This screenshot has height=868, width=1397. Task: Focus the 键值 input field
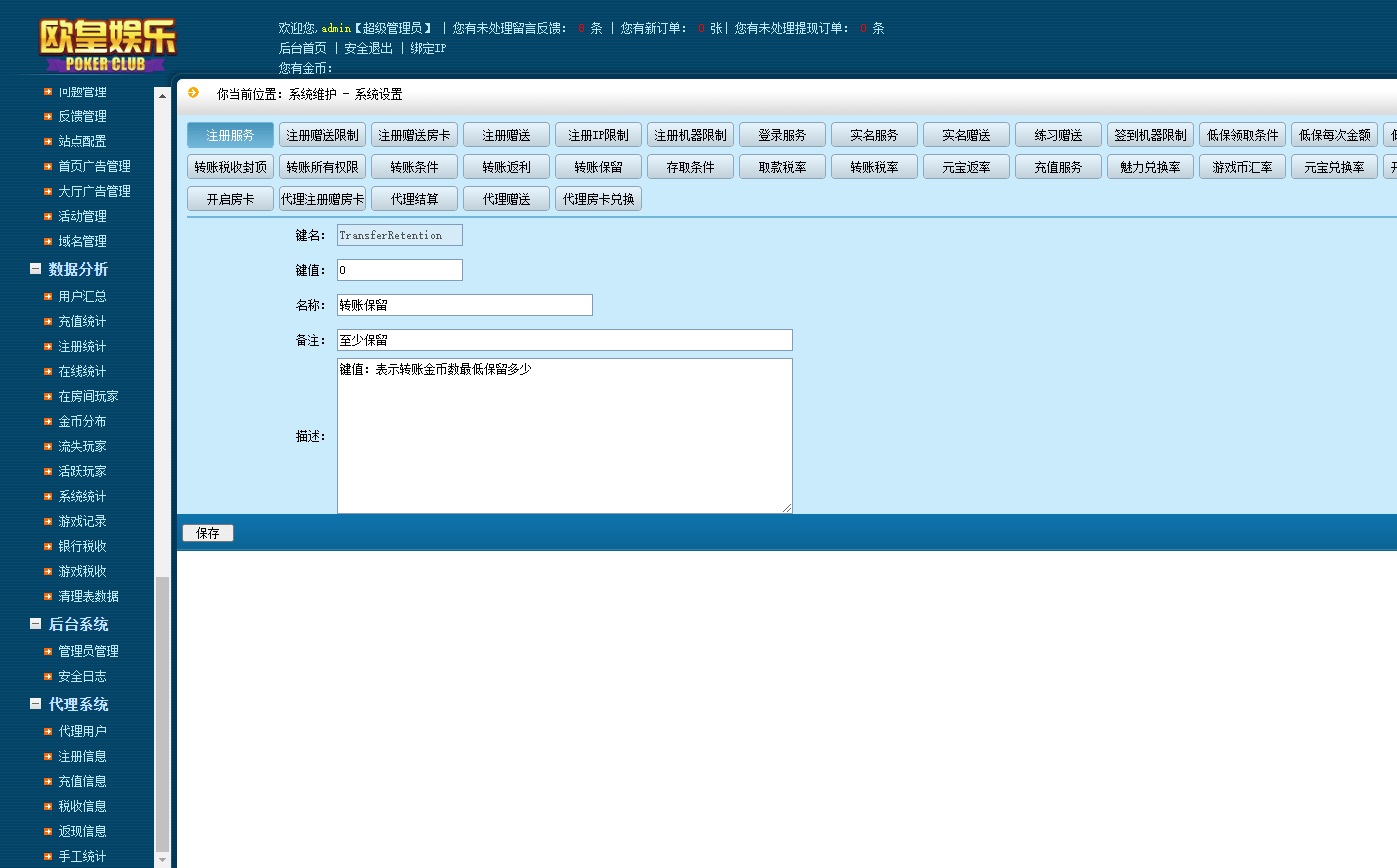tap(399, 270)
